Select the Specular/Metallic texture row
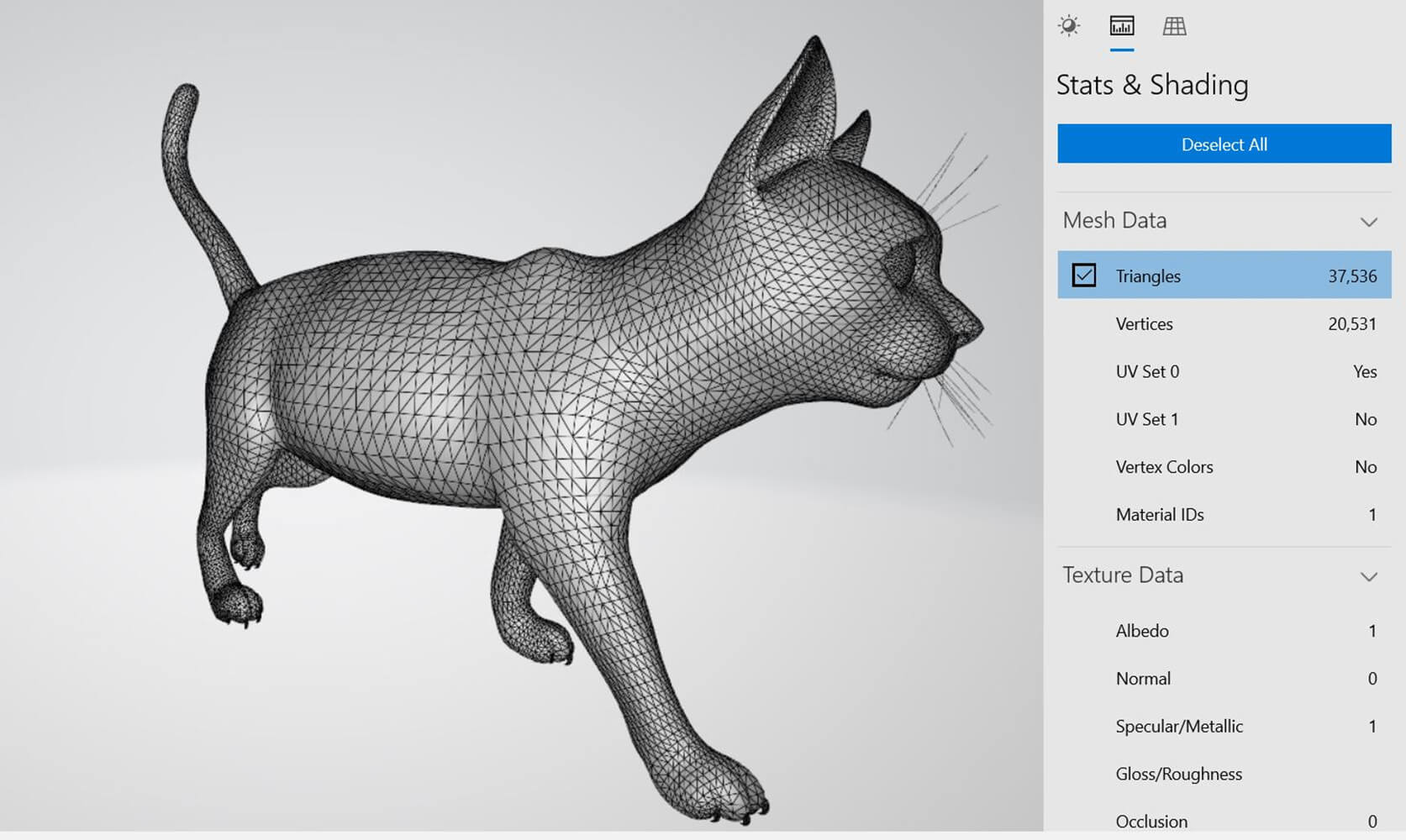Screen dimensions: 1406x840 (x=1224, y=727)
